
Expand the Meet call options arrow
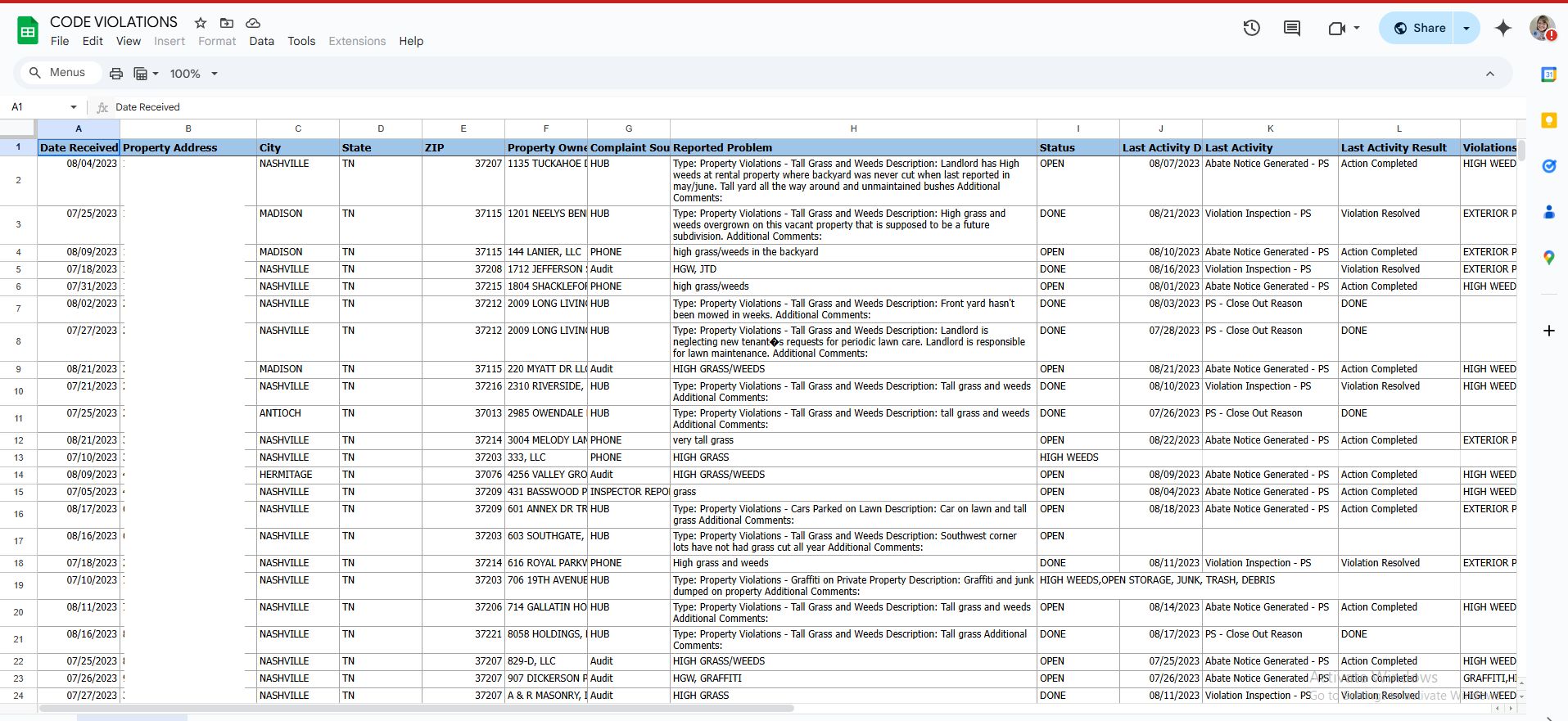click(1357, 28)
